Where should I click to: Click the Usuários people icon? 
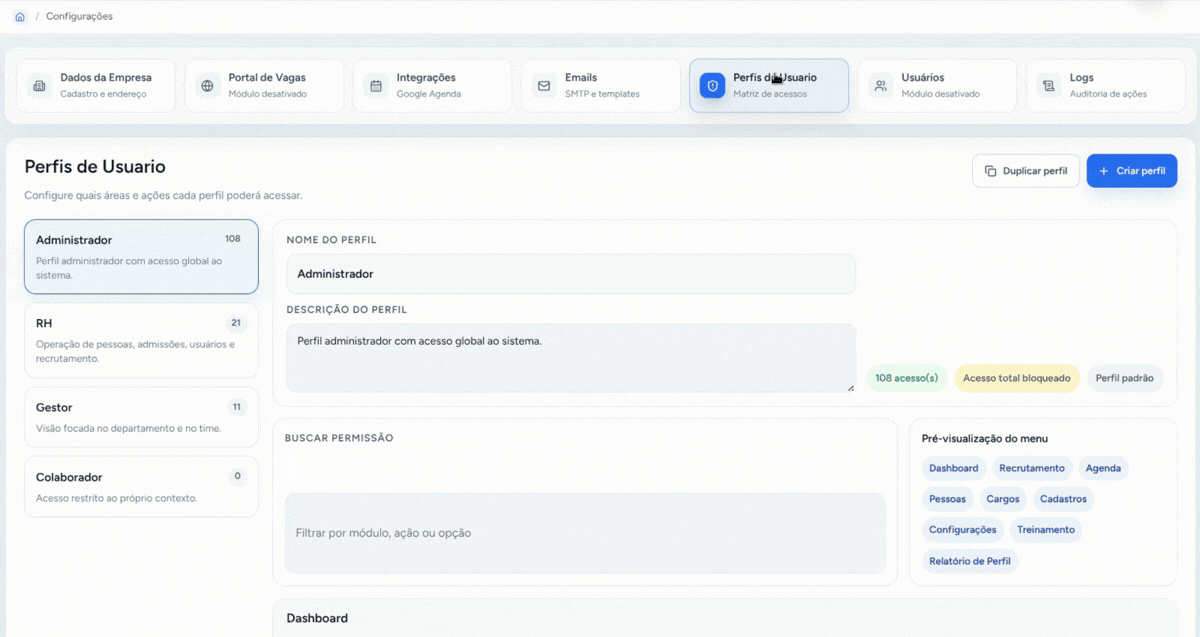(x=880, y=86)
